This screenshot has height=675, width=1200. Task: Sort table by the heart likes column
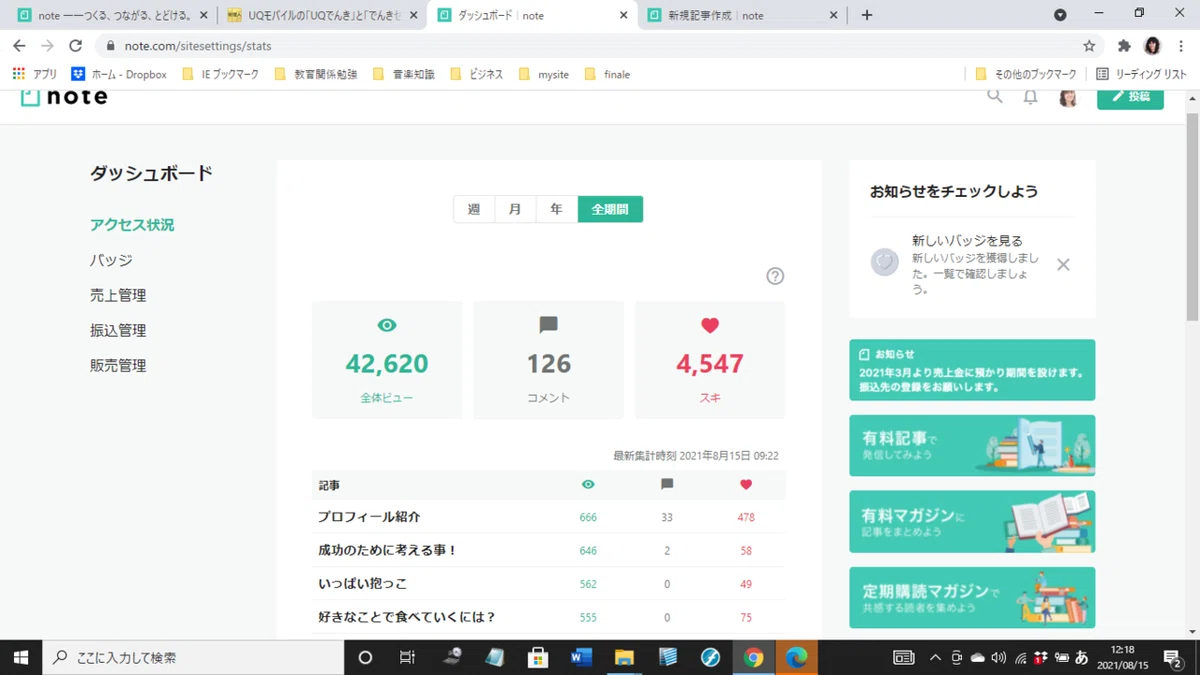(746, 484)
